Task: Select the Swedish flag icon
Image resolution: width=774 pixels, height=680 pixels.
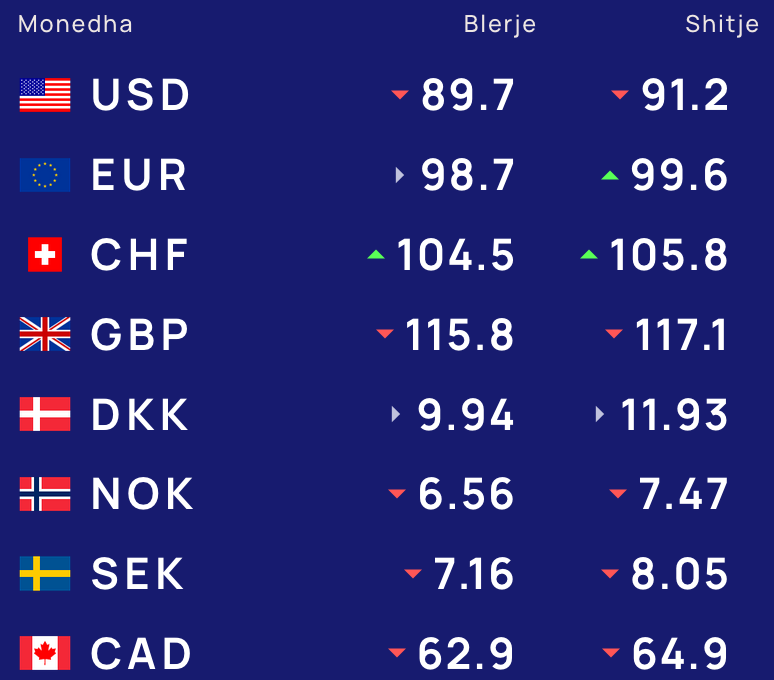Action: [45, 573]
